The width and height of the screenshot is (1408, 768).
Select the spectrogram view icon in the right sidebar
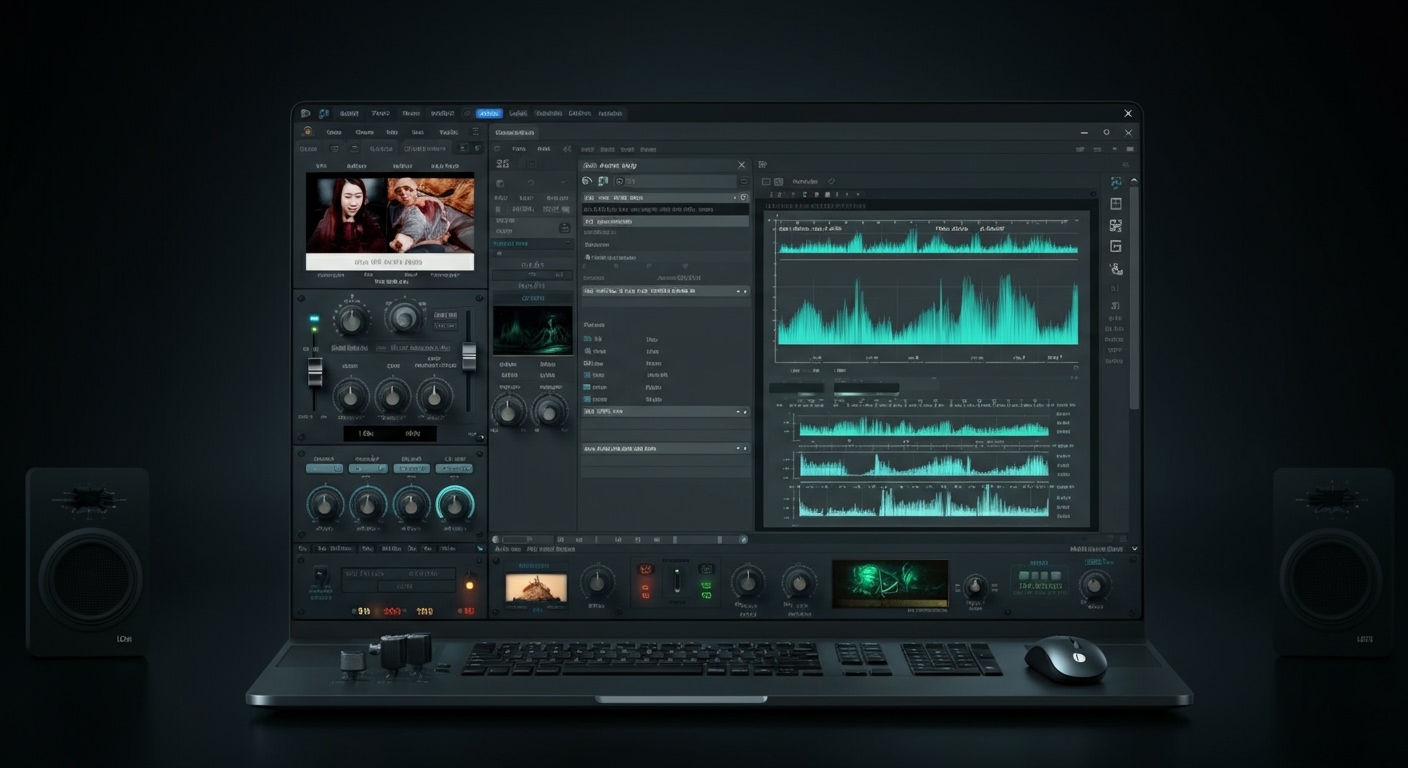pyautogui.click(x=1116, y=182)
